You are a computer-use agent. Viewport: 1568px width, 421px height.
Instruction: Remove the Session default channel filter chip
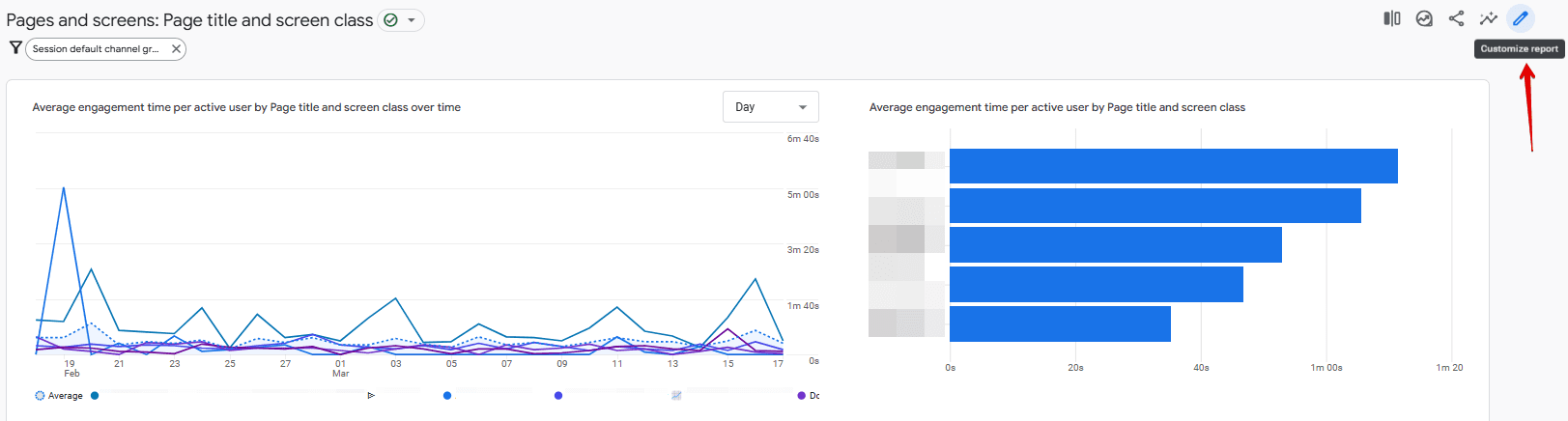(x=176, y=49)
